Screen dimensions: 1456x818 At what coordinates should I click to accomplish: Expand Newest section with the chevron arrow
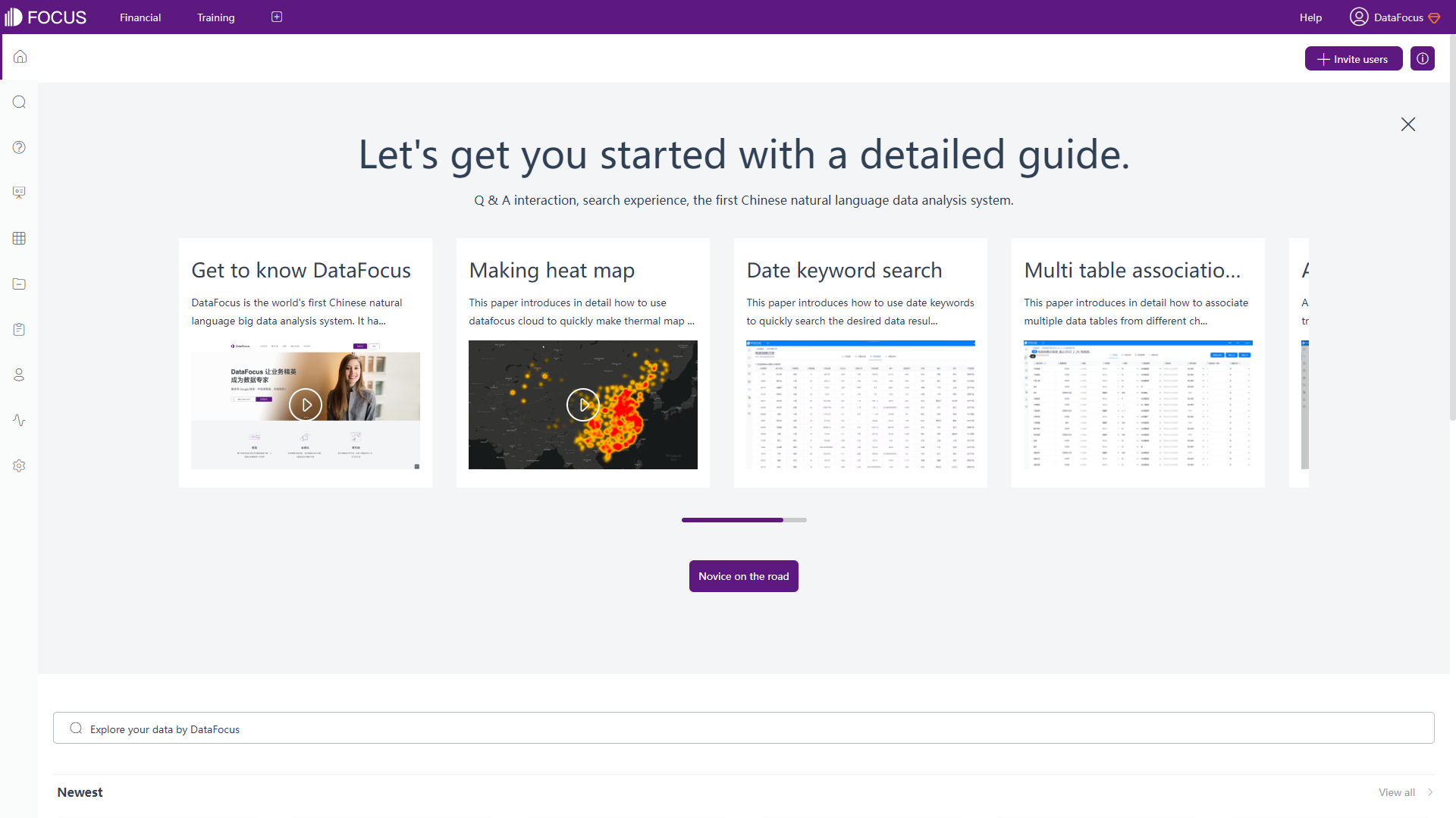(1430, 792)
